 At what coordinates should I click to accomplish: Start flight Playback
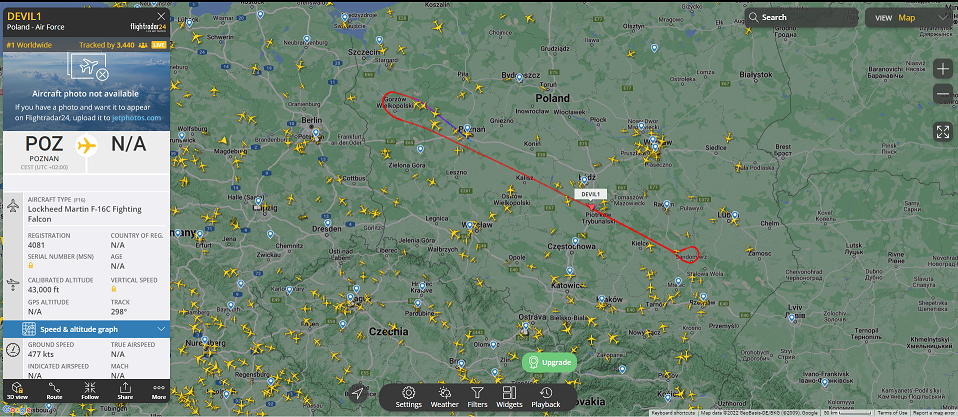coord(546,397)
